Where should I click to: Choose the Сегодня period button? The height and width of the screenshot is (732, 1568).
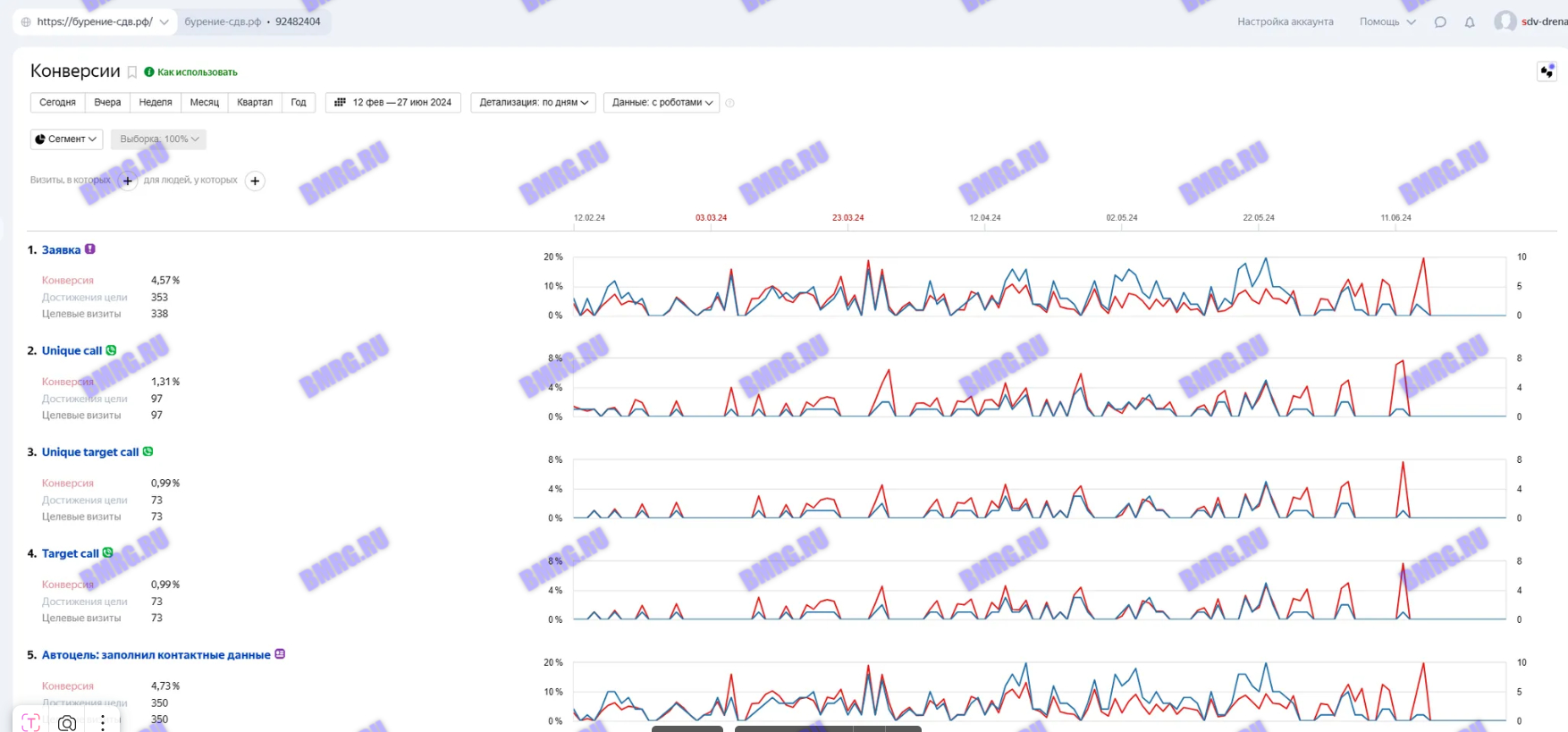tap(57, 103)
